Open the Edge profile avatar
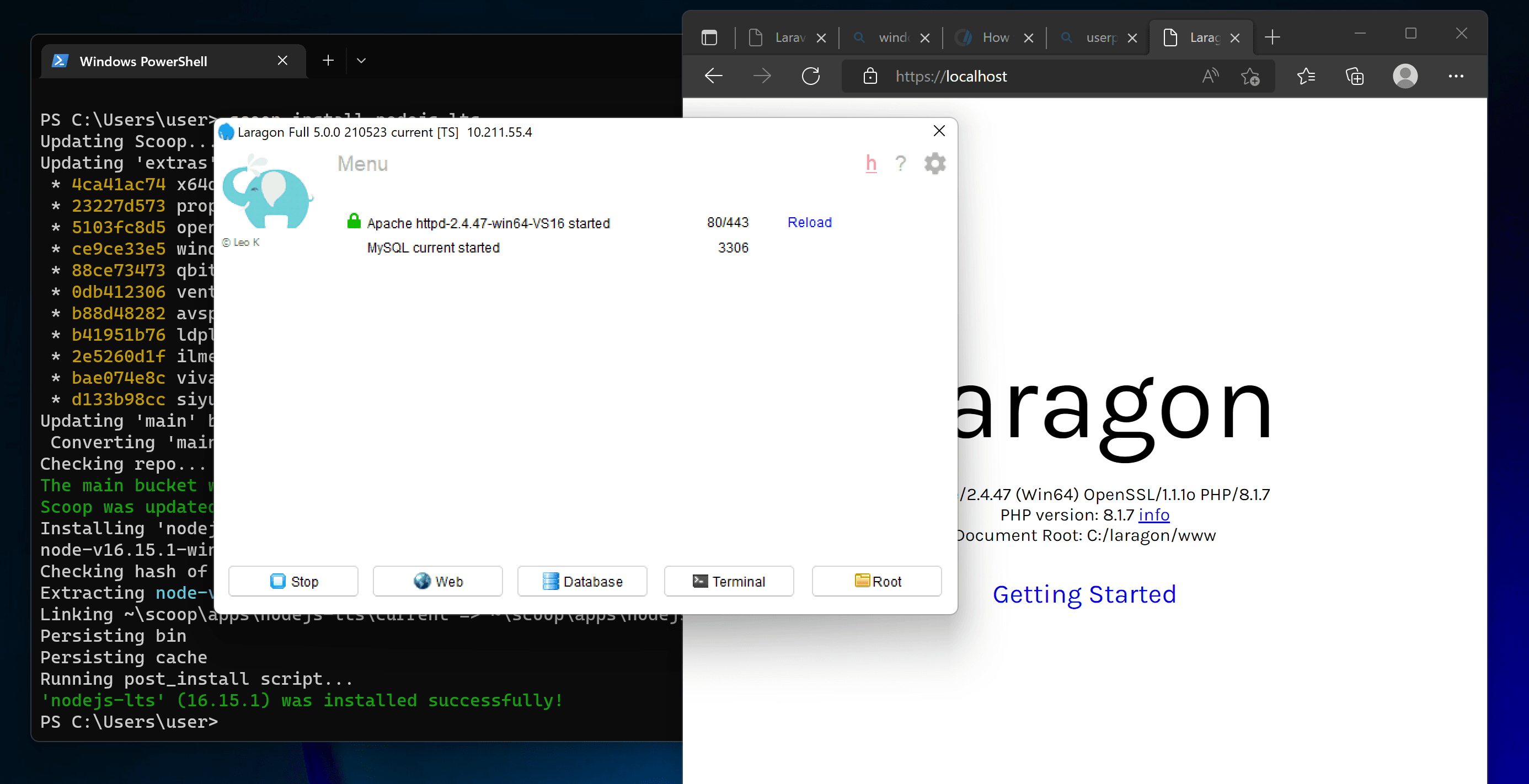Viewport: 1529px width, 784px height. (x=1405, y=76)
